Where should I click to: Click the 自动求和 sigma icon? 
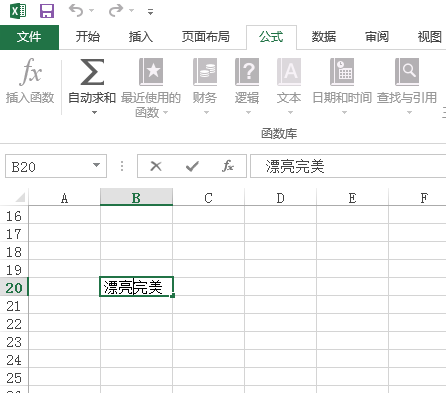pos(92,72)
